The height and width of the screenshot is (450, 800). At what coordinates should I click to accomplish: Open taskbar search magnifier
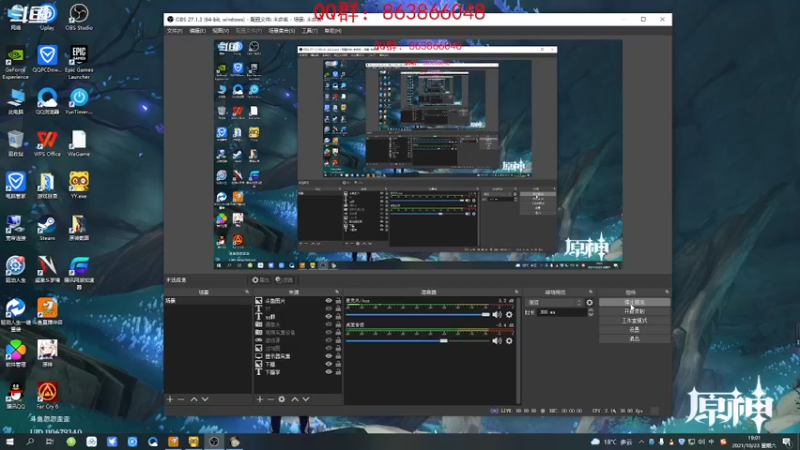[x=30, y=441]
